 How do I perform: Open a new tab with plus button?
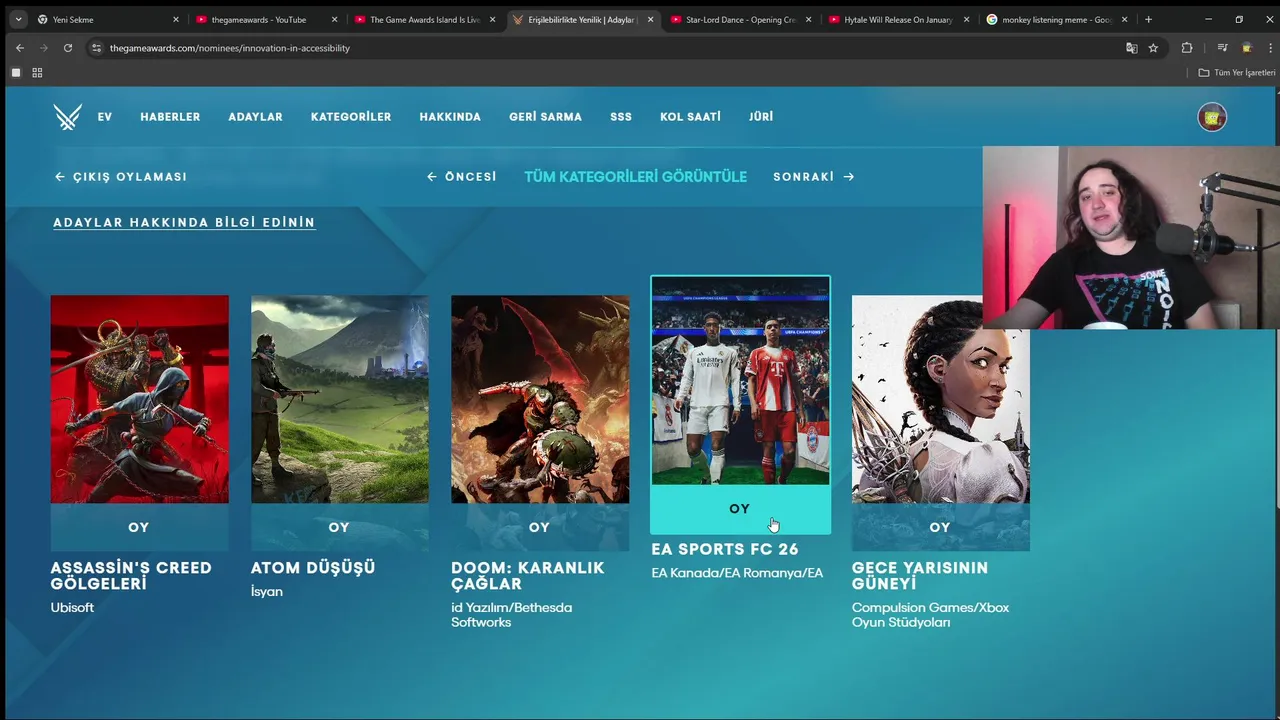point(1148,19)
